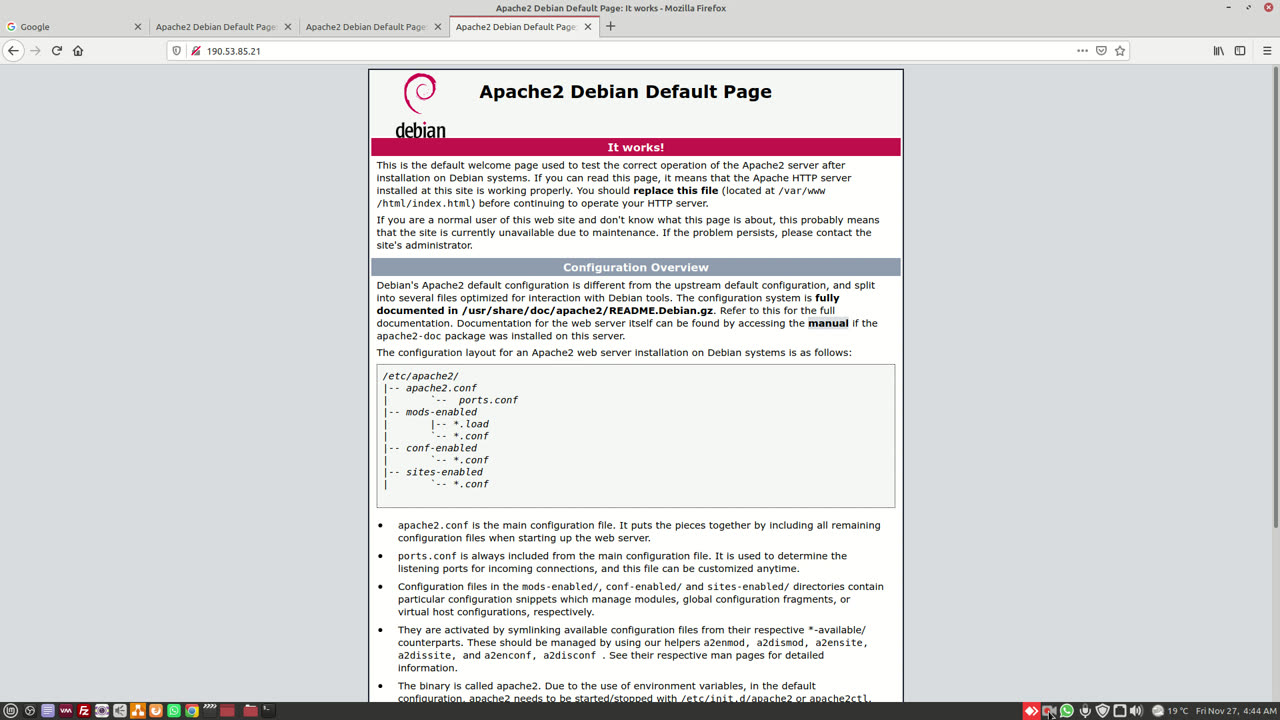This screenshot has width=1280, height=720.
Task: Open the Linux Mint start menu
Action: coord(11,711)
